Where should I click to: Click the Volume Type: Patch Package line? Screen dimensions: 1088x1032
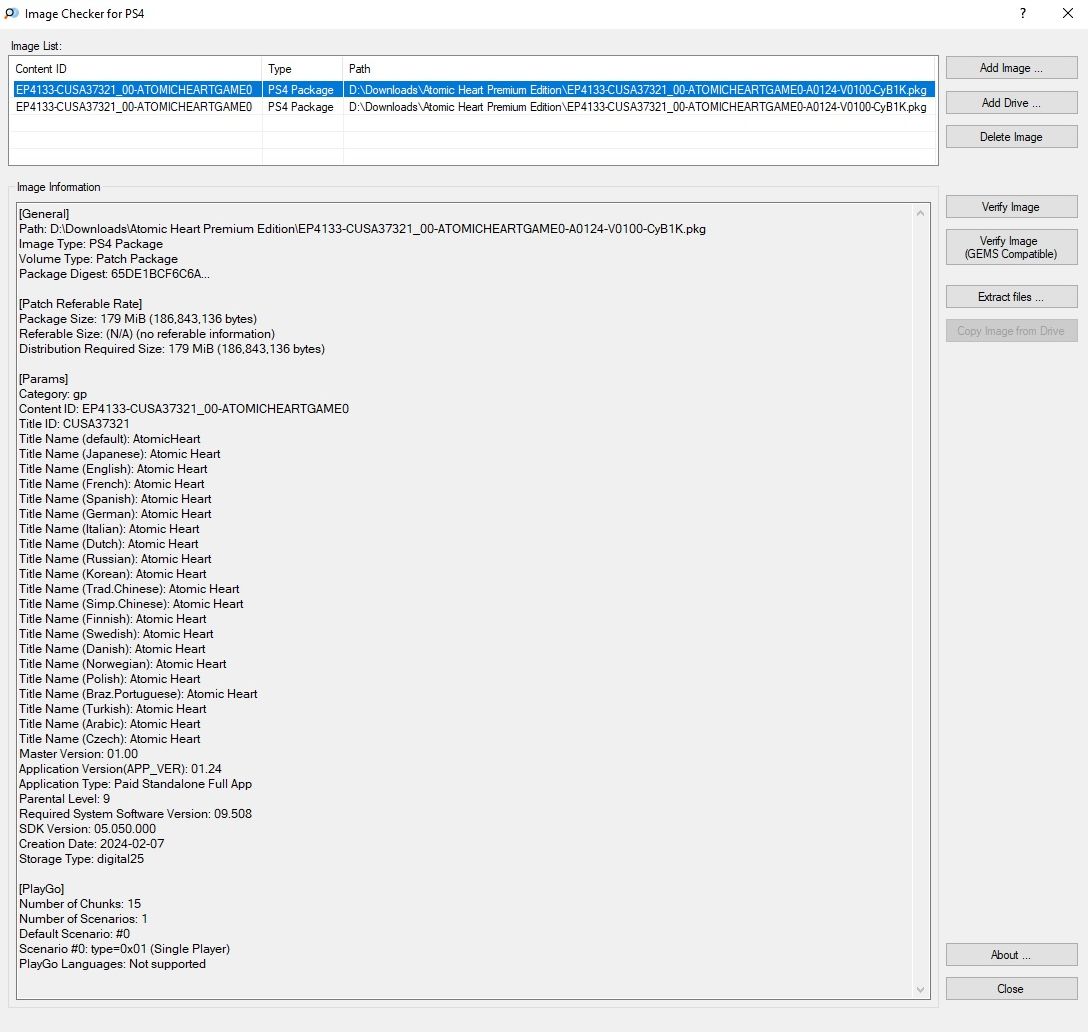99,259
